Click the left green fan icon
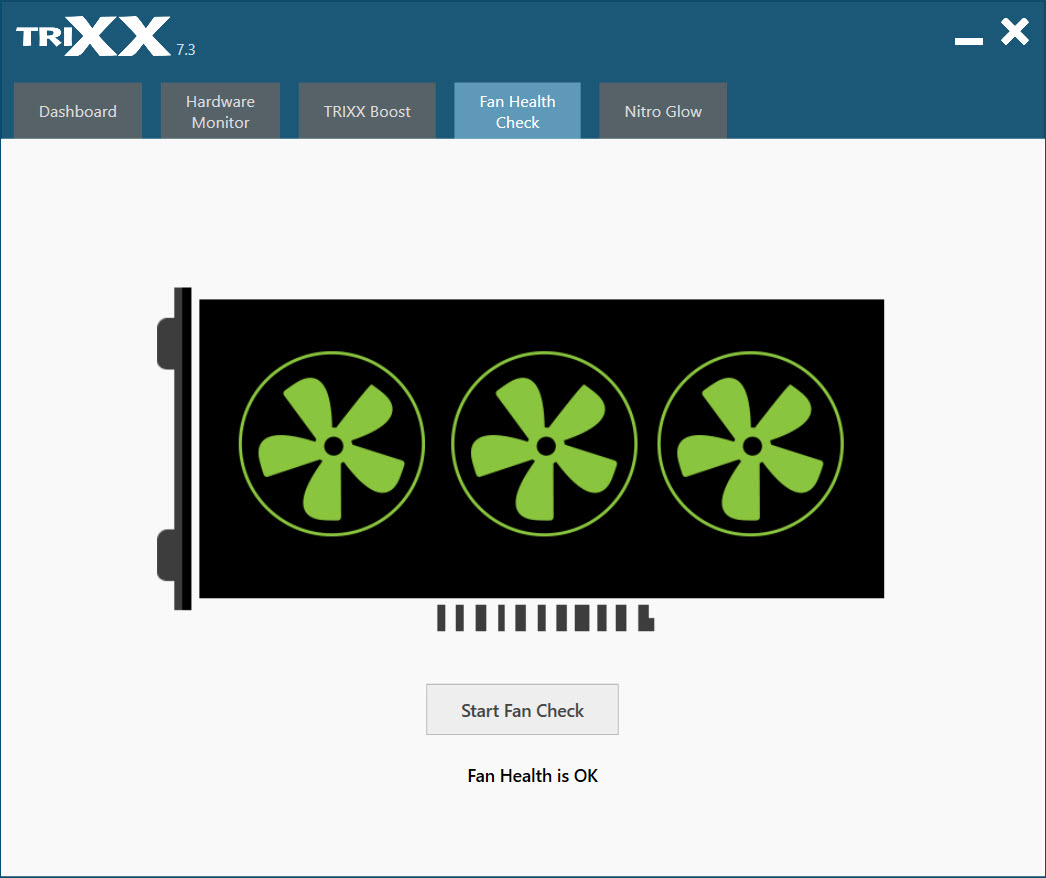1046x878 pixels. (x=332, y=444)
